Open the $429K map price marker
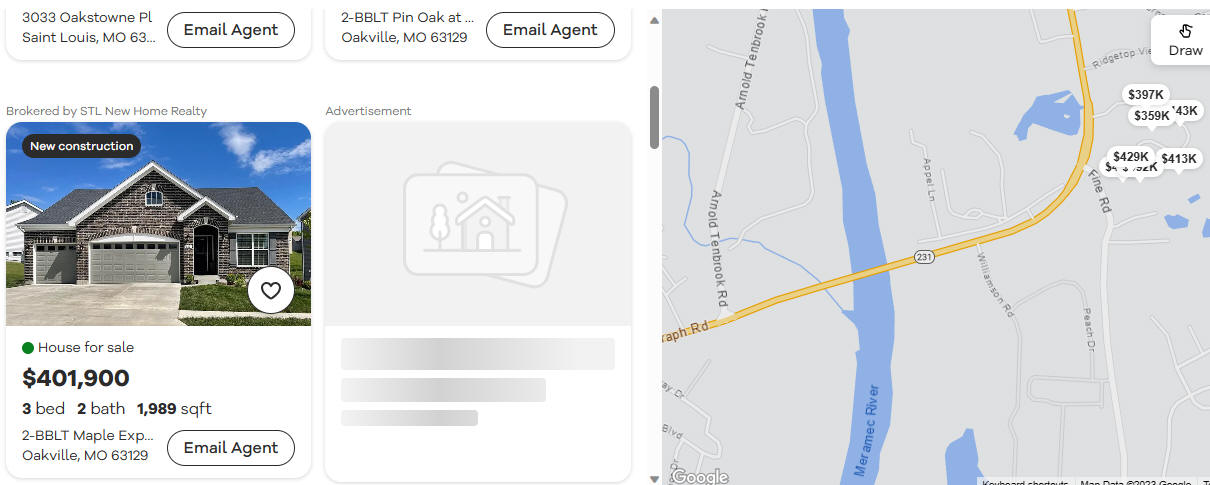1210x485 pixels. coord(1131,157)
